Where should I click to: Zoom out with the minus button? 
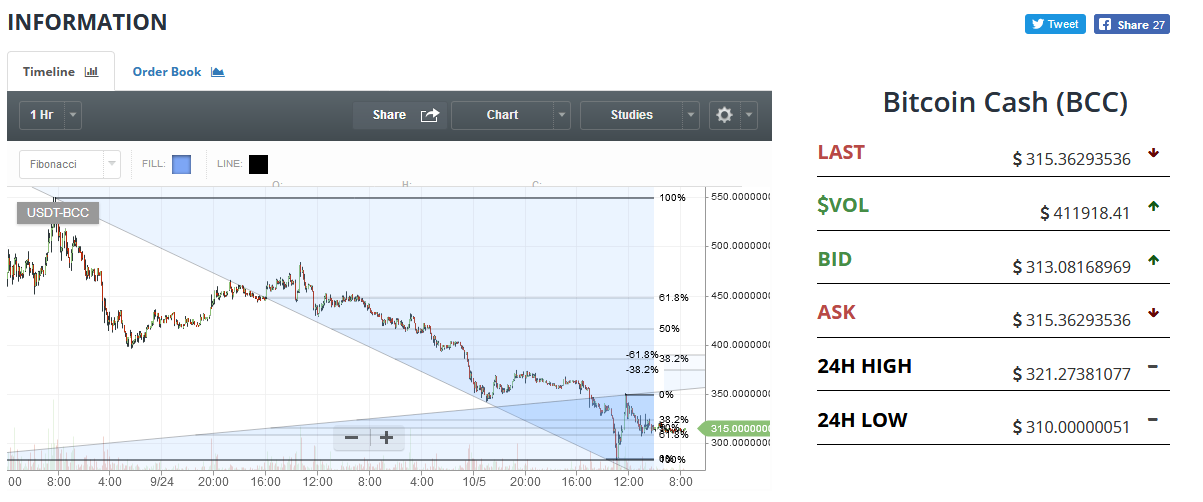pos(351,437)
